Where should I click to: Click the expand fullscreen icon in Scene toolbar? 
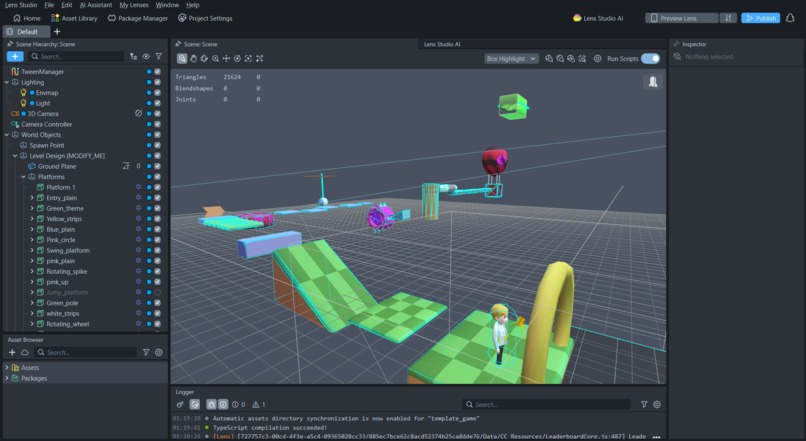pos(260,59)
